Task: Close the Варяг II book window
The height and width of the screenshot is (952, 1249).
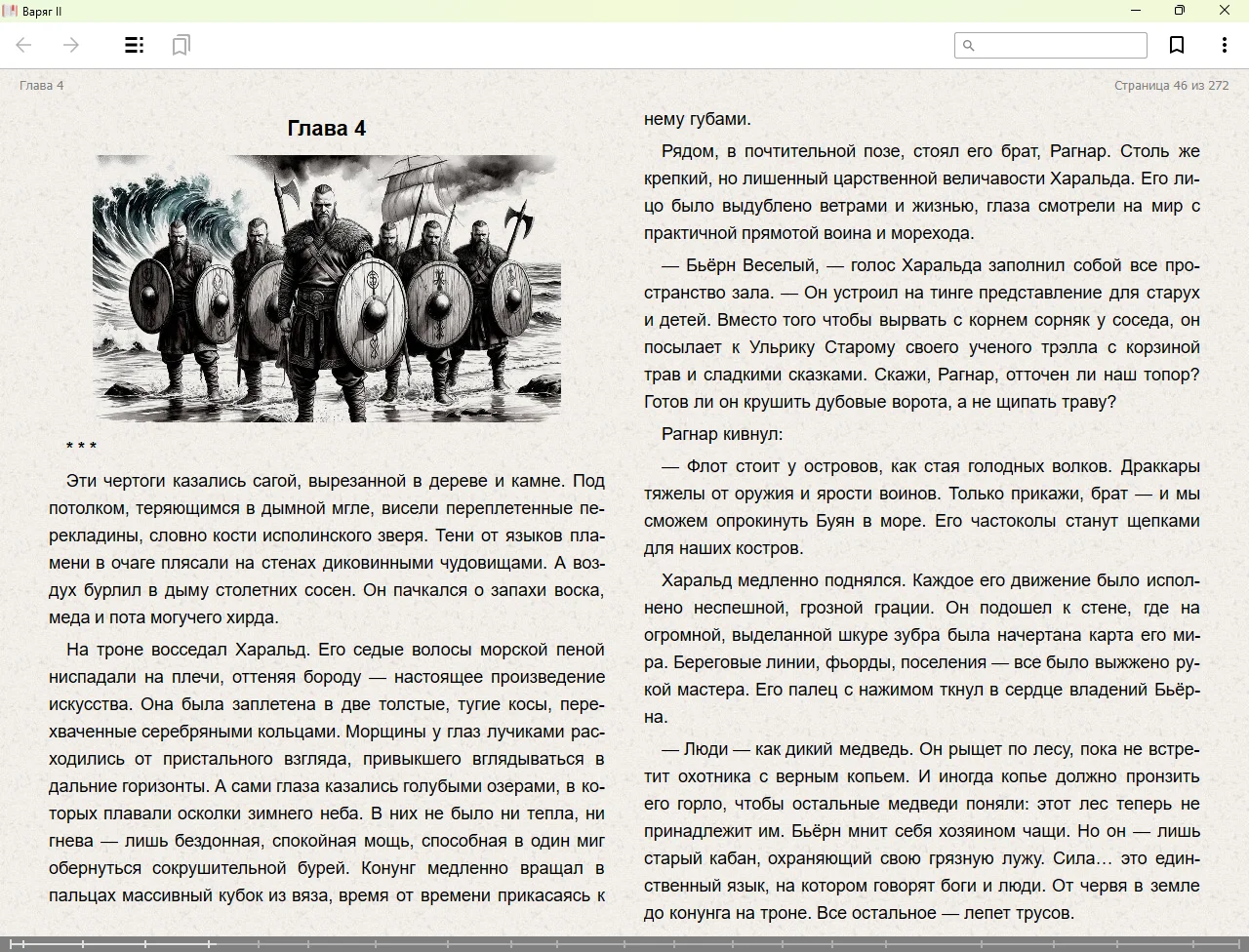Action: [x=1225, y=11]
